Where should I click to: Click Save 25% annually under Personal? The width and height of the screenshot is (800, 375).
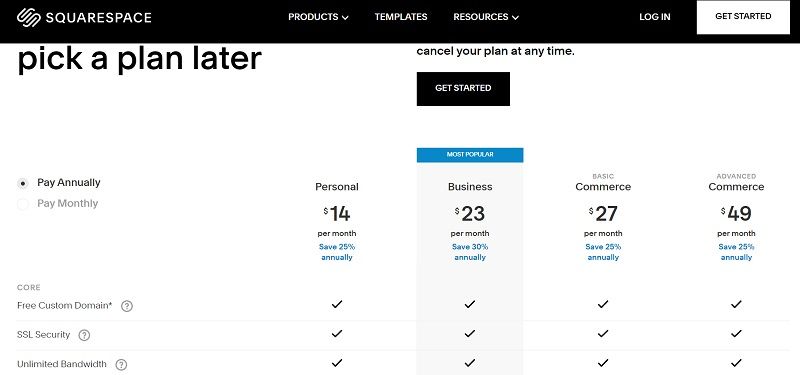[337, 252]
